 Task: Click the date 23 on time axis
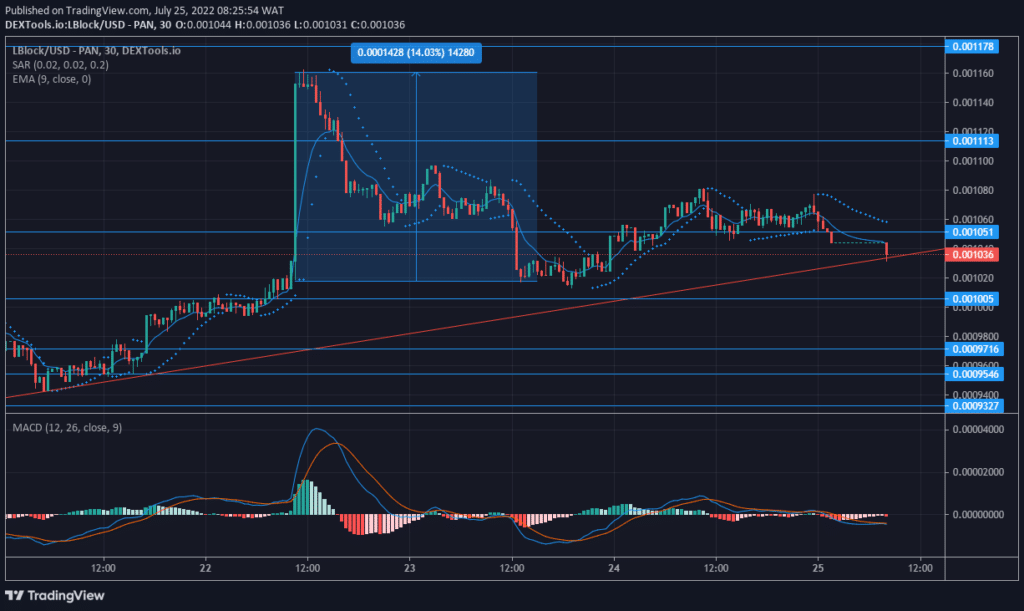click(x=409, y=568)
